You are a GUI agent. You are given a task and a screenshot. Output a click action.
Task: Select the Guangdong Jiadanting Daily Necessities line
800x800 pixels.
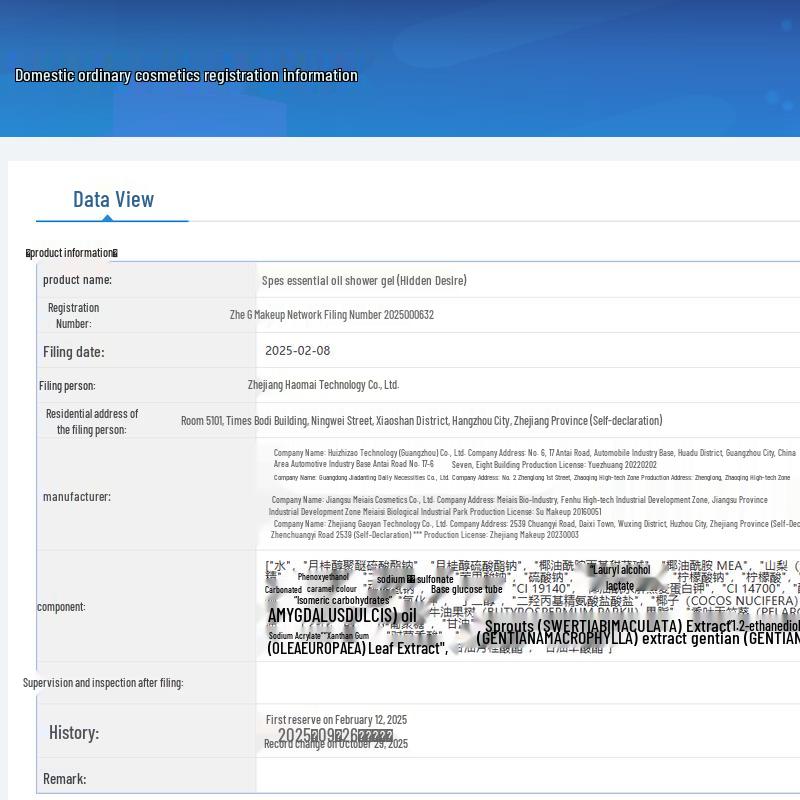click(532, 478)
